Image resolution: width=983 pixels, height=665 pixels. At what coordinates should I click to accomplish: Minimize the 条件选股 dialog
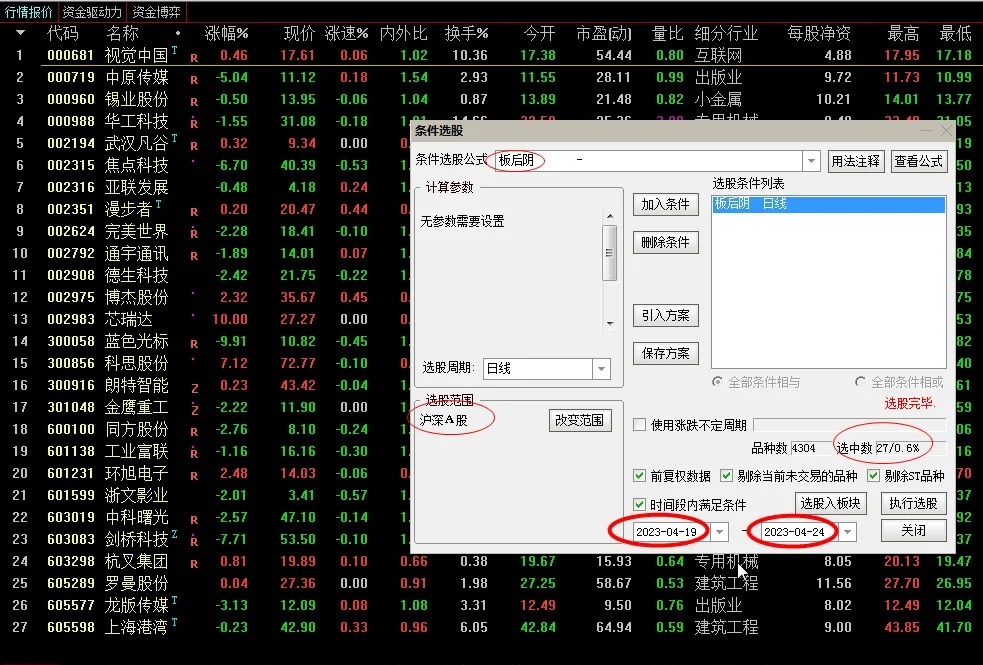click(926, 130)
